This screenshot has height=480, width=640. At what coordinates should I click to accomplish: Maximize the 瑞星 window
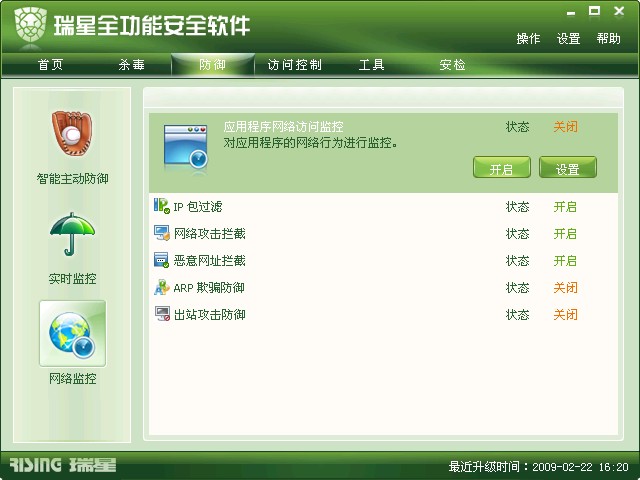click(594, 11)
